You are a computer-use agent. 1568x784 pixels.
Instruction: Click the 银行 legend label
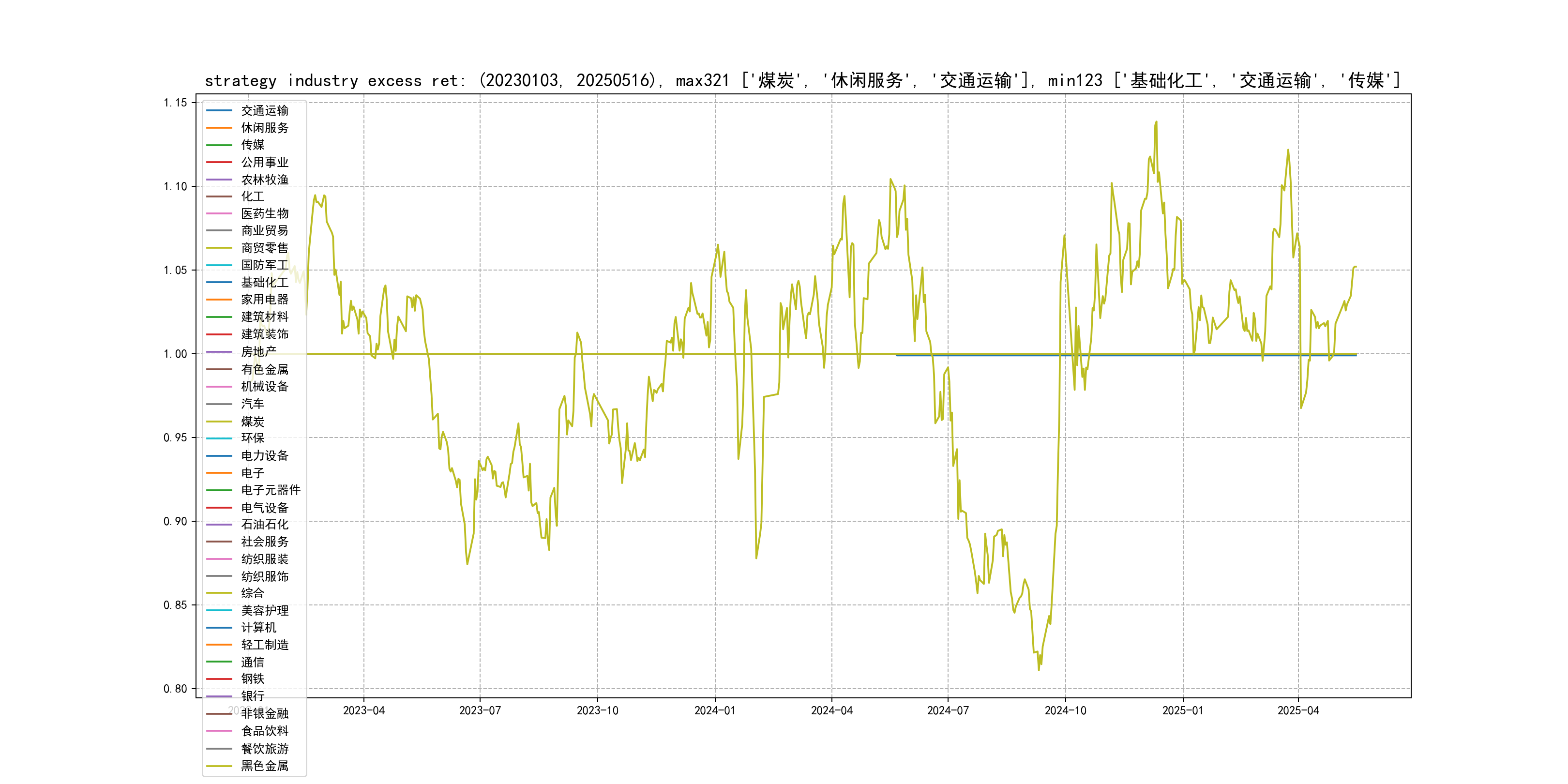tap(253, 696)
